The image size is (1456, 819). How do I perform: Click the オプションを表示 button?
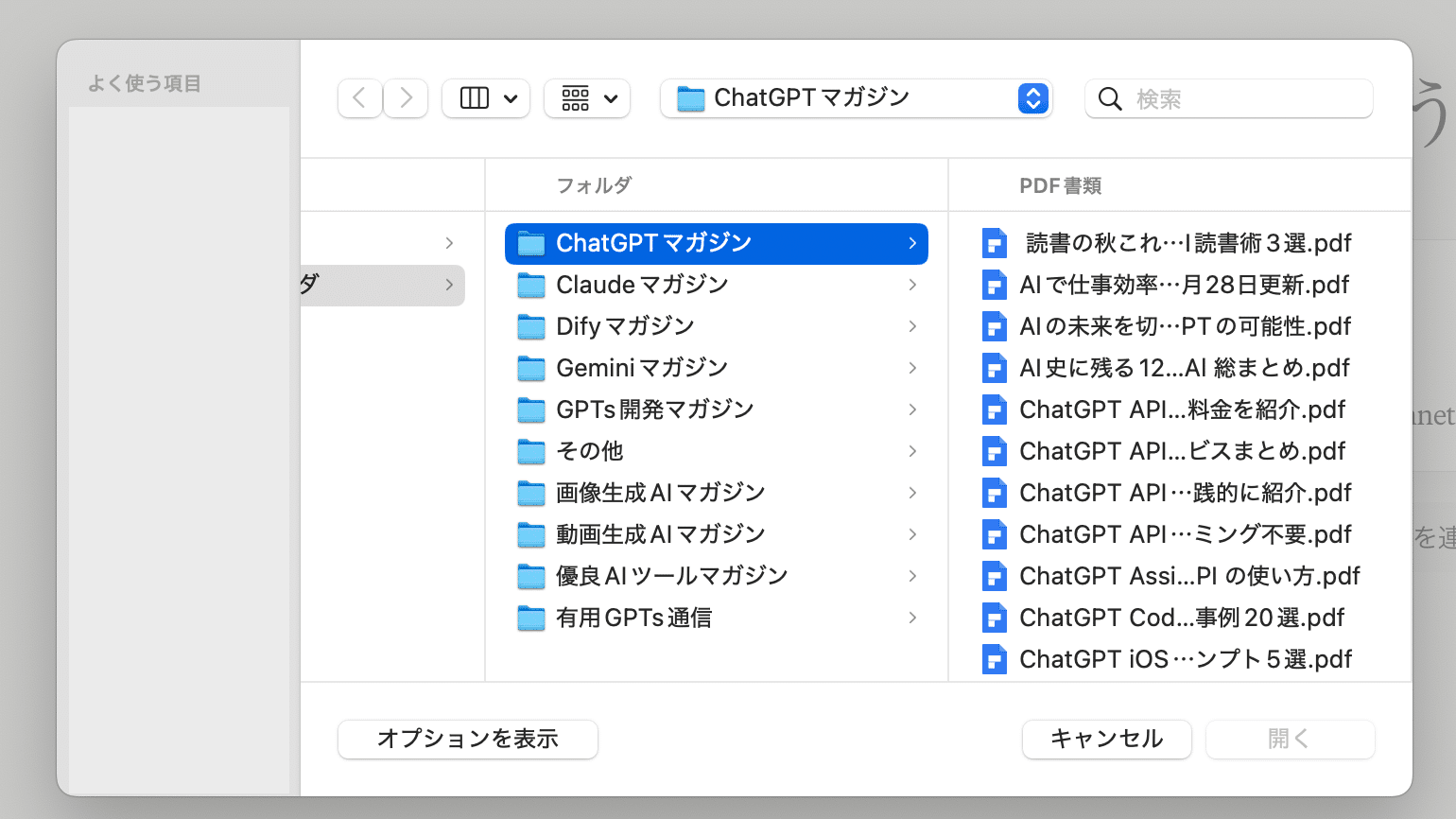pyautogui.click(x=468, y=739)
